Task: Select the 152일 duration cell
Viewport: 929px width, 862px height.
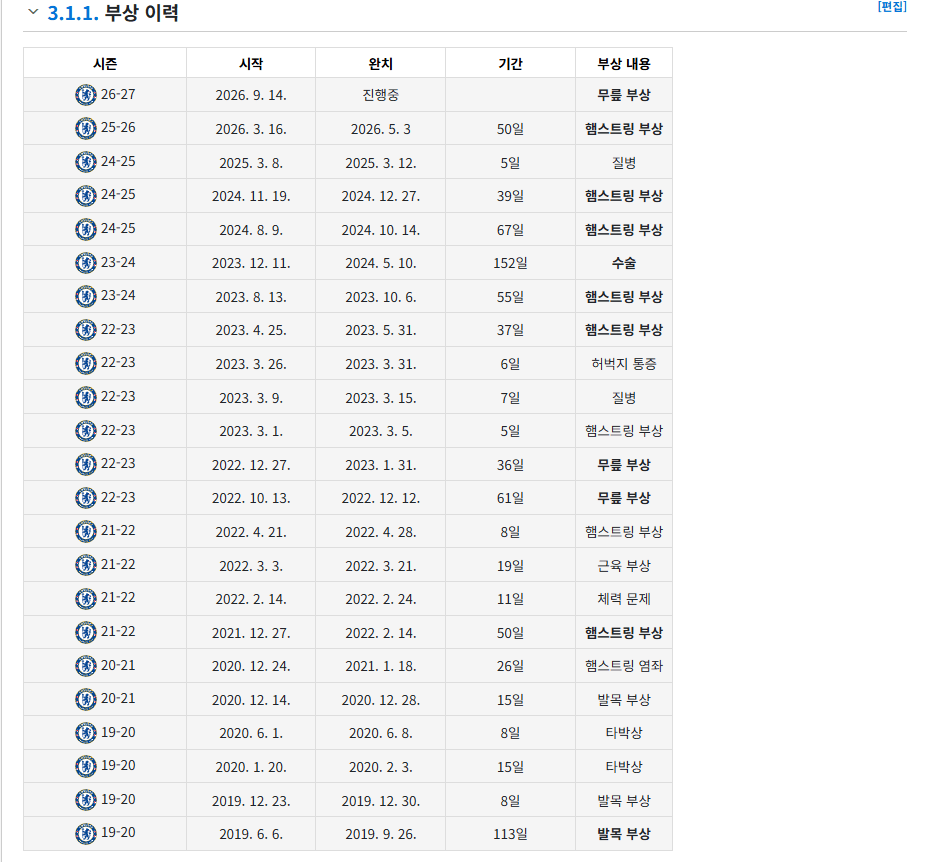Action: [x=510, y=263]
